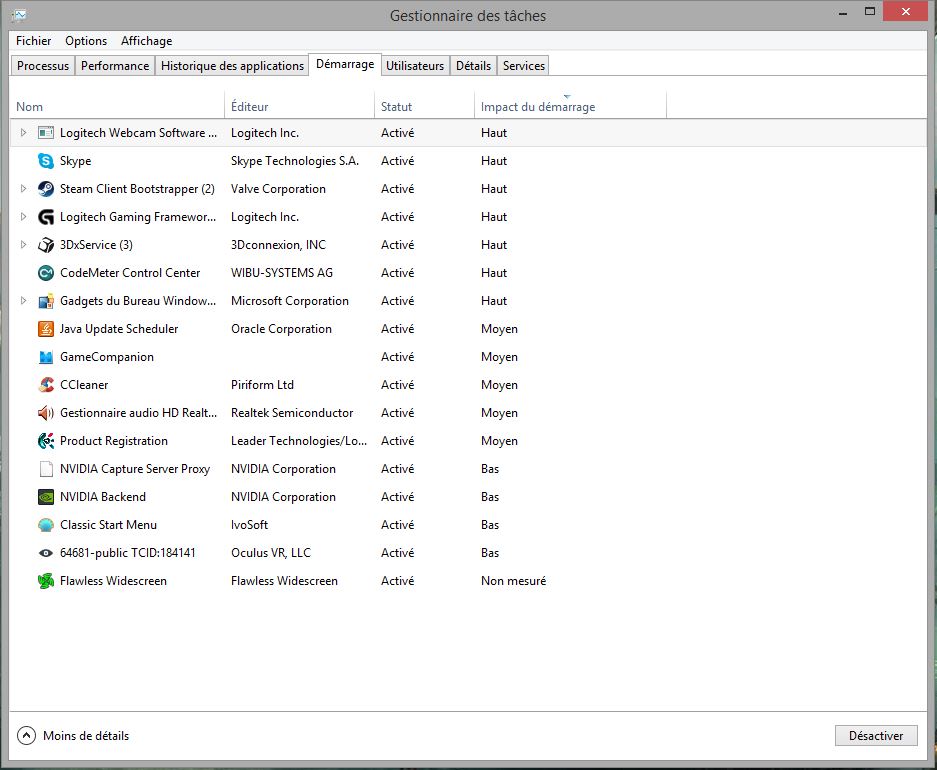937x770 pixels.
Task: Select the Flawless Widescreen name entry
Action: (x=114, y=581)
